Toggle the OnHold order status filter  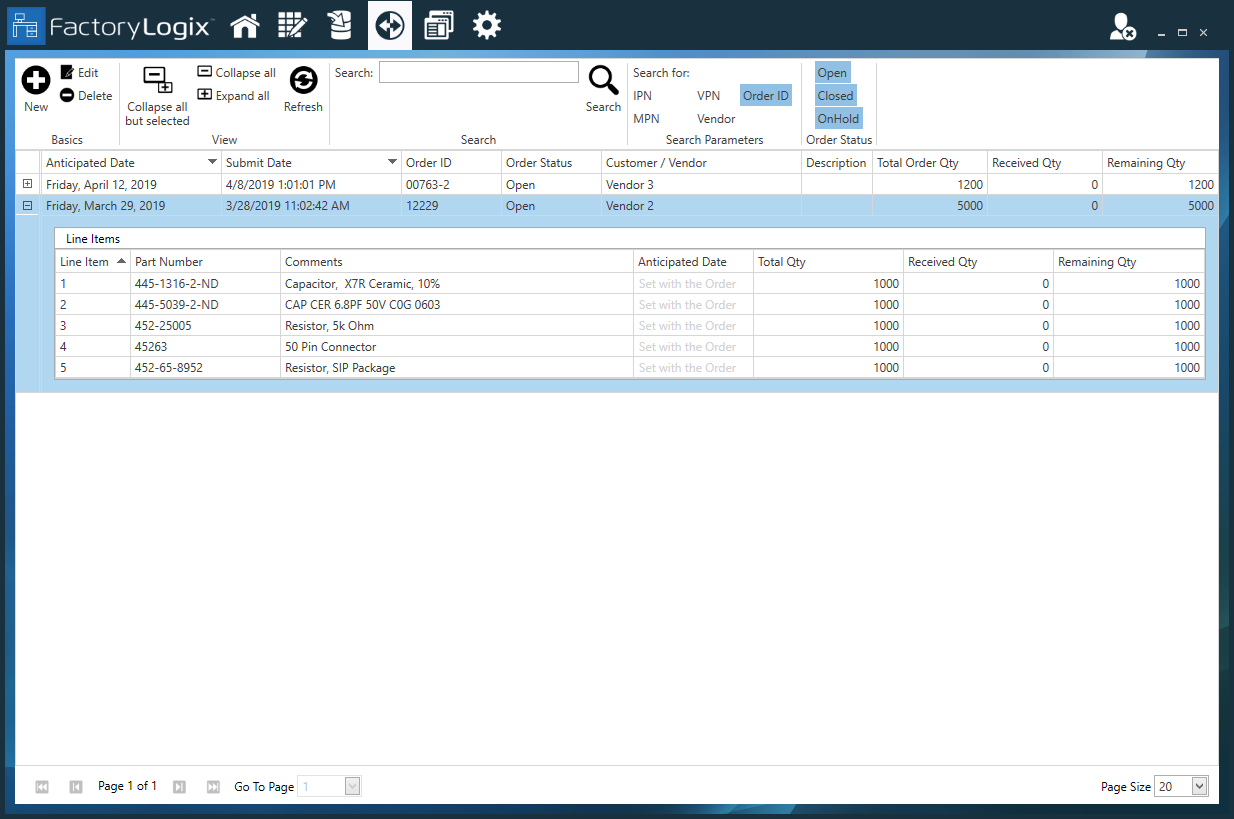[x=837, y=118]
